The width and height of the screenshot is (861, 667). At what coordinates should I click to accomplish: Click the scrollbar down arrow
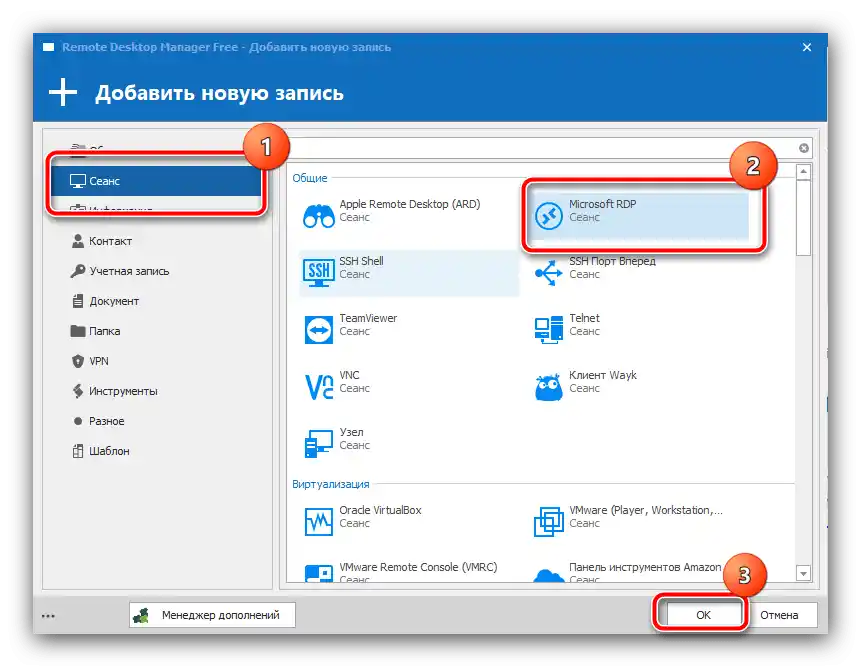point(803,574)
